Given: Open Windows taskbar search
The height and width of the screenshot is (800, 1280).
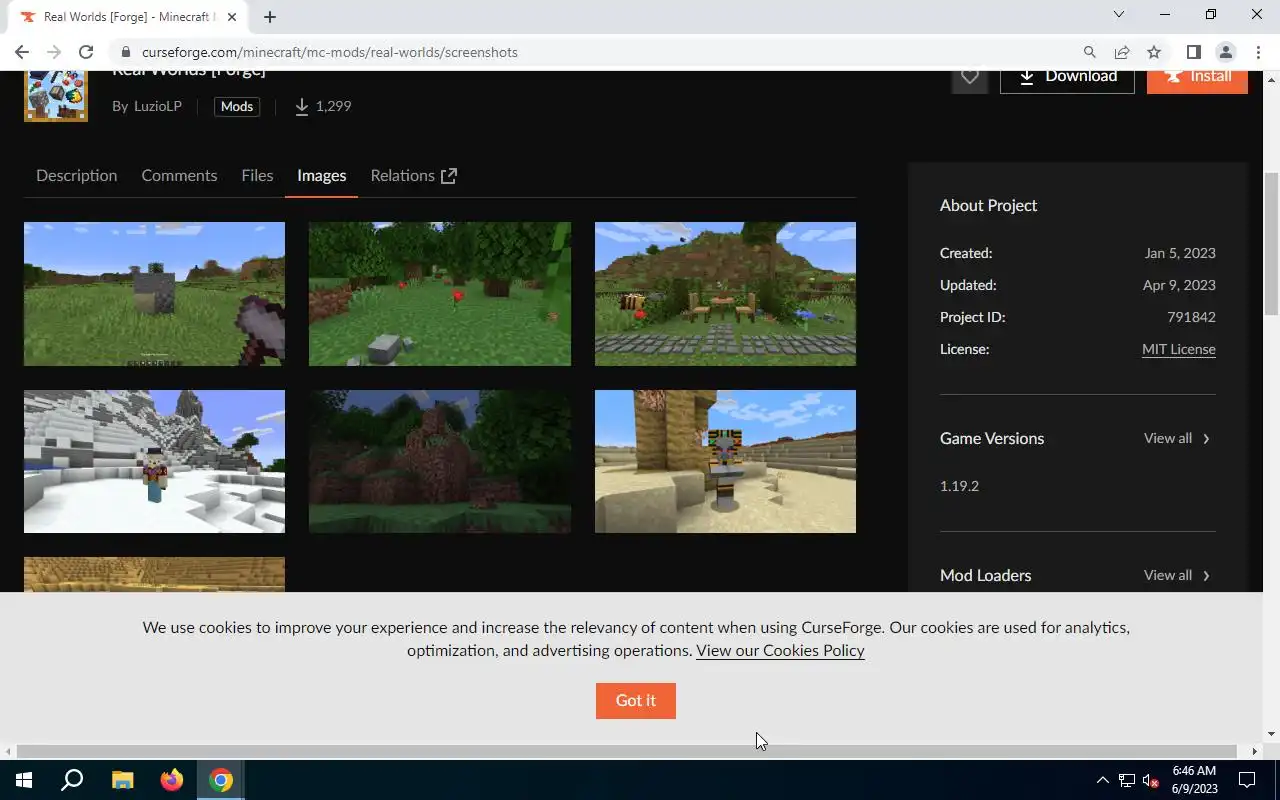Looking at the screenshot, I should [72, 780].
